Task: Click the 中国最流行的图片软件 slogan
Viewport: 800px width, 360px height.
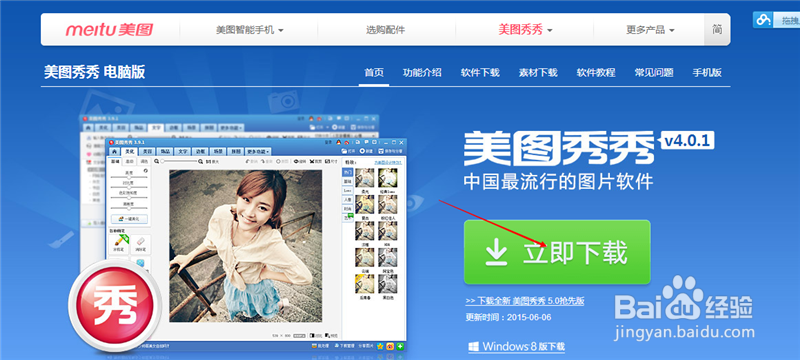Action: point(558,181)
